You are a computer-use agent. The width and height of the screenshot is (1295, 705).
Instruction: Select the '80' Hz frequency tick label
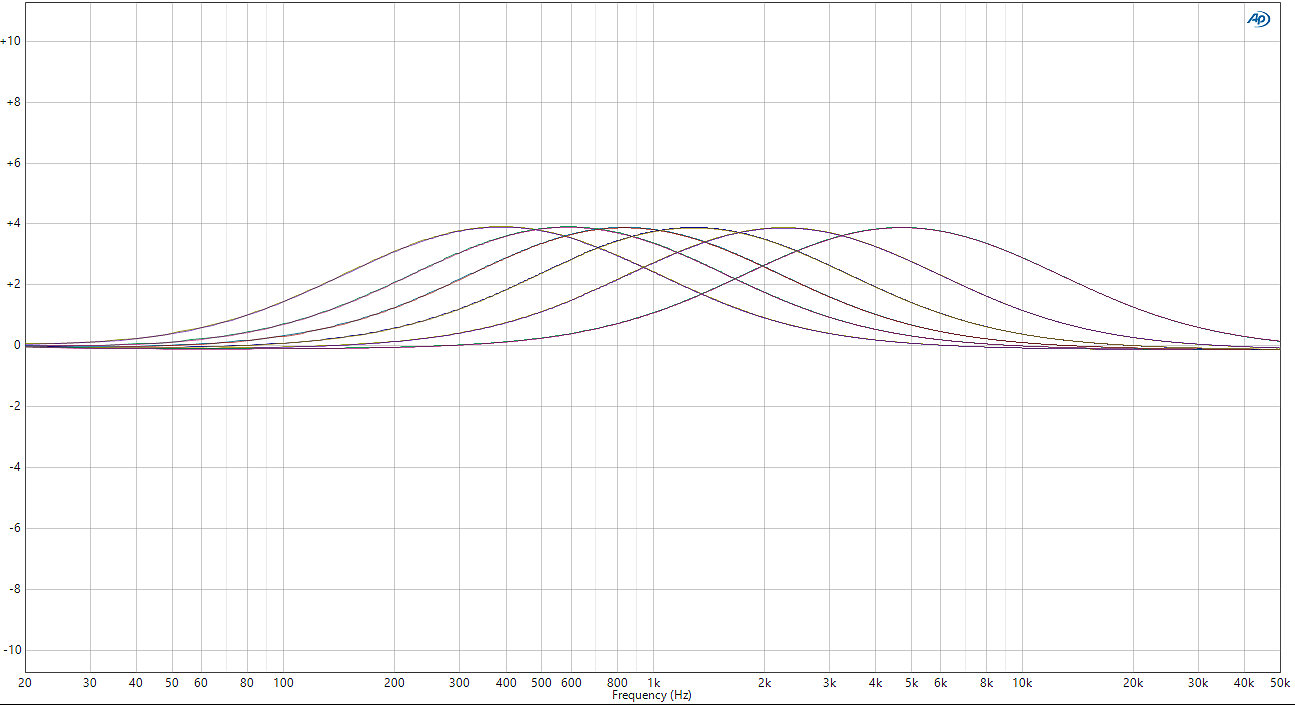click(x=247, y=683)
